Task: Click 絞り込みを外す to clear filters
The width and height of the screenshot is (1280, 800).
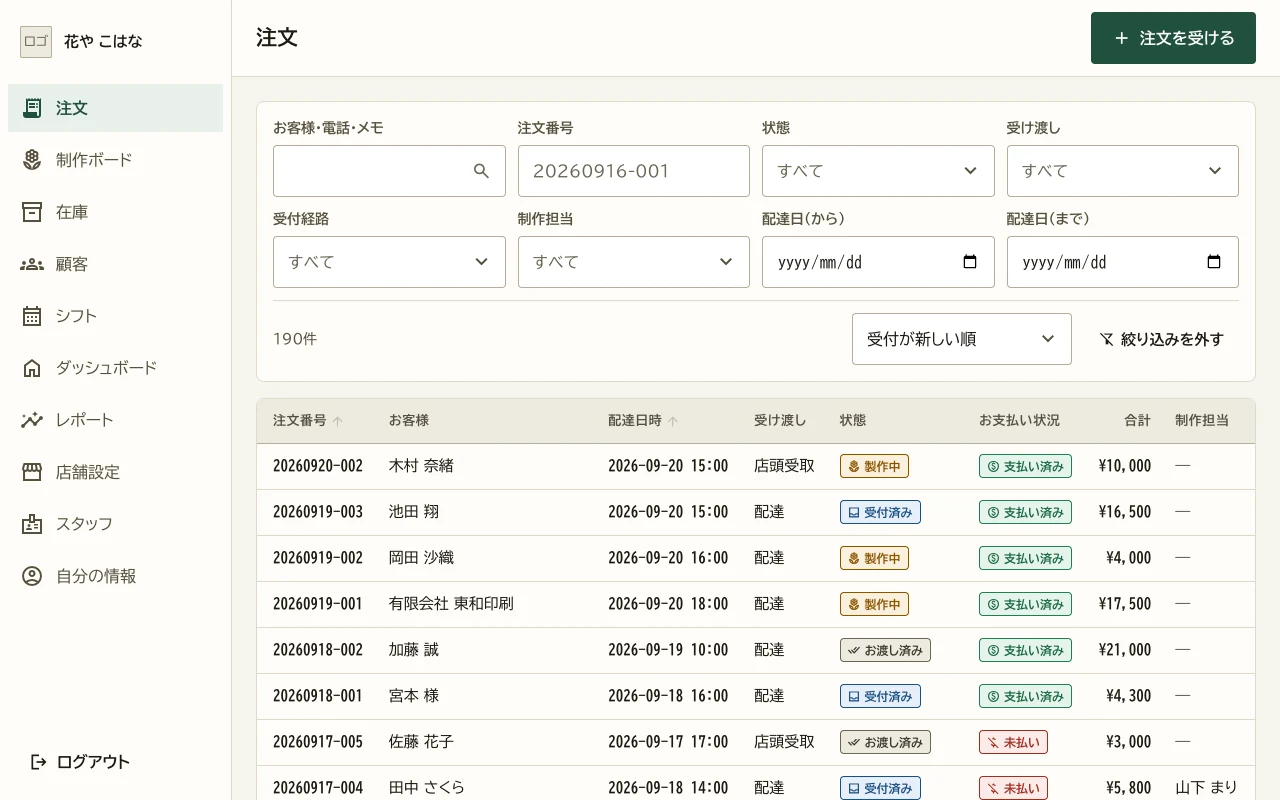Action: [1161, 339]
